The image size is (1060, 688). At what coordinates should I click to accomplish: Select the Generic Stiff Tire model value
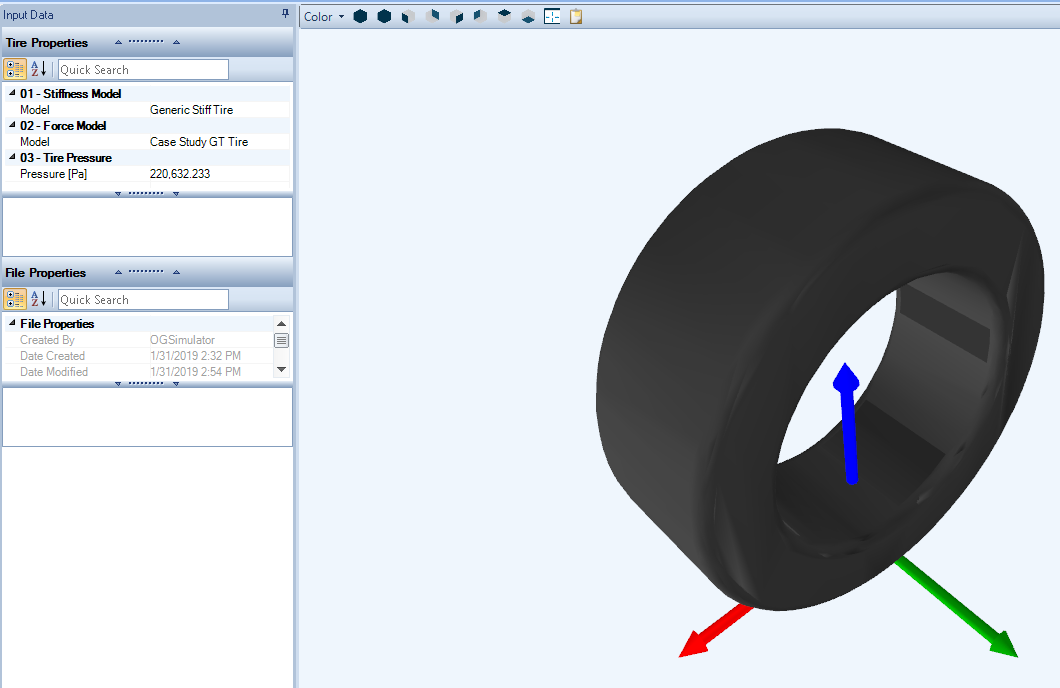(x=191, y=109)
